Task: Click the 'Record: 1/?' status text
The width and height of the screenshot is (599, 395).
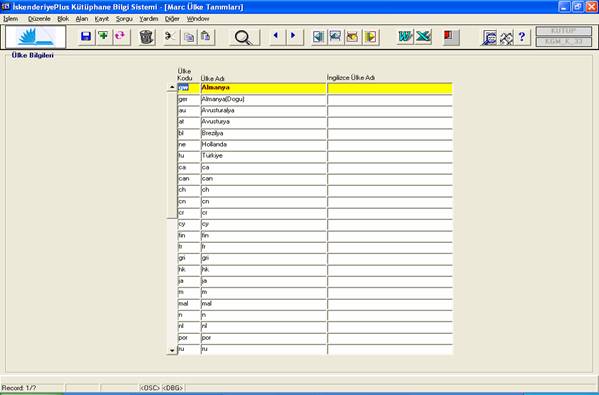Action: (19, 388)
